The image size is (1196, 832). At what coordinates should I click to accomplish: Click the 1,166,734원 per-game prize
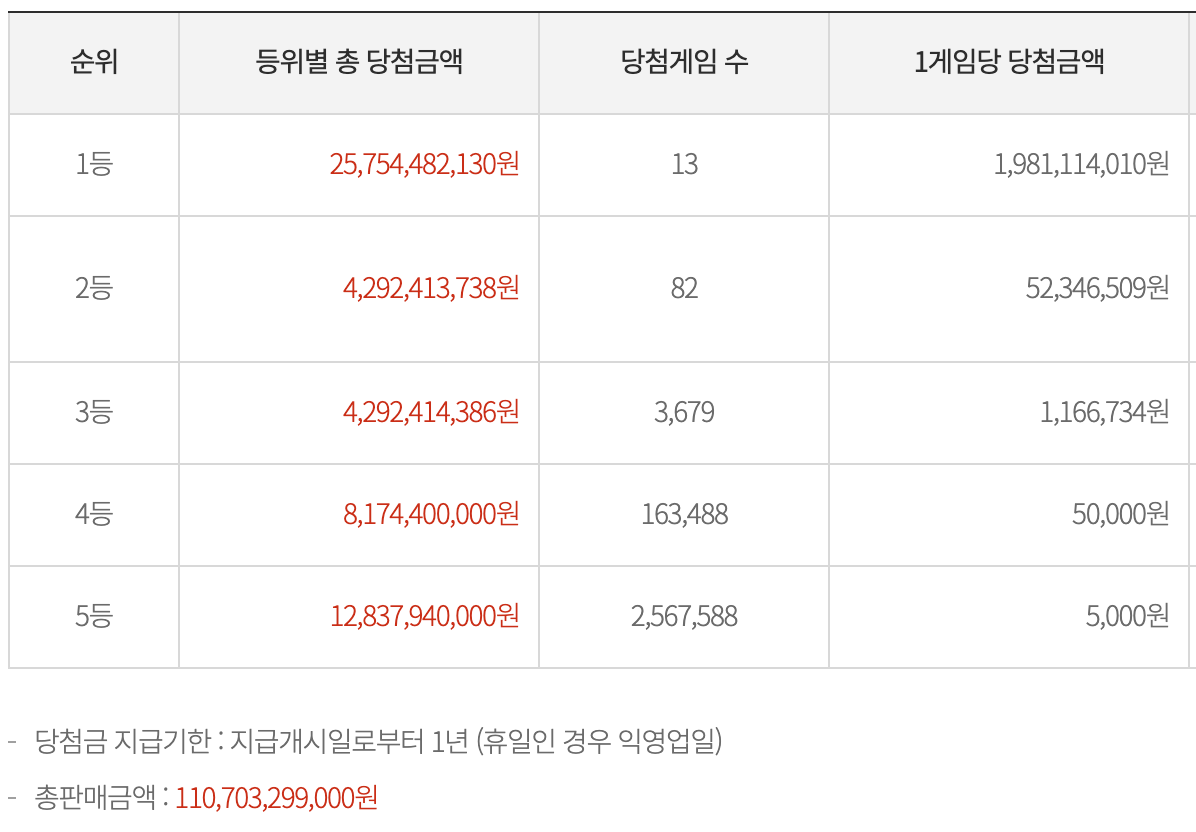pos(1104,411)
